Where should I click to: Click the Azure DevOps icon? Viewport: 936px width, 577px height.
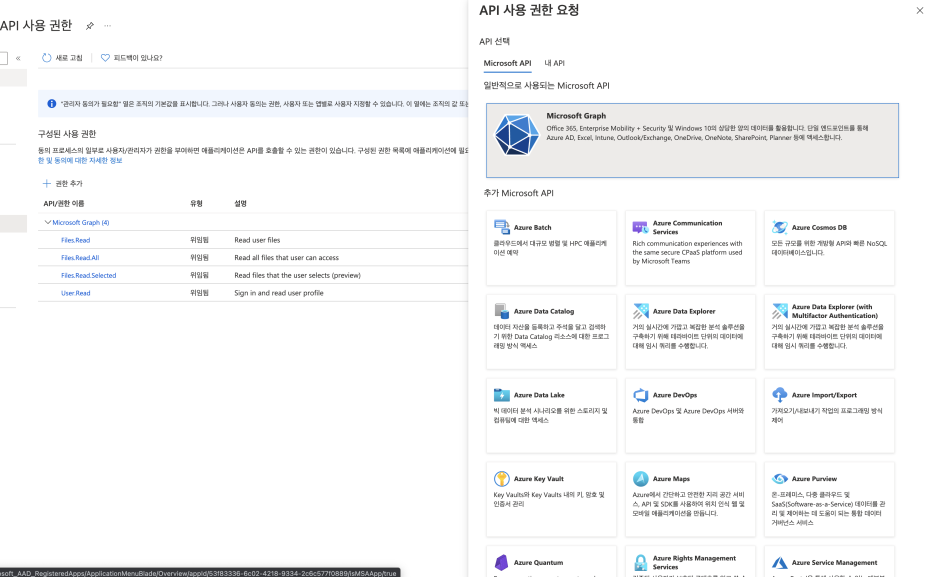641,395
